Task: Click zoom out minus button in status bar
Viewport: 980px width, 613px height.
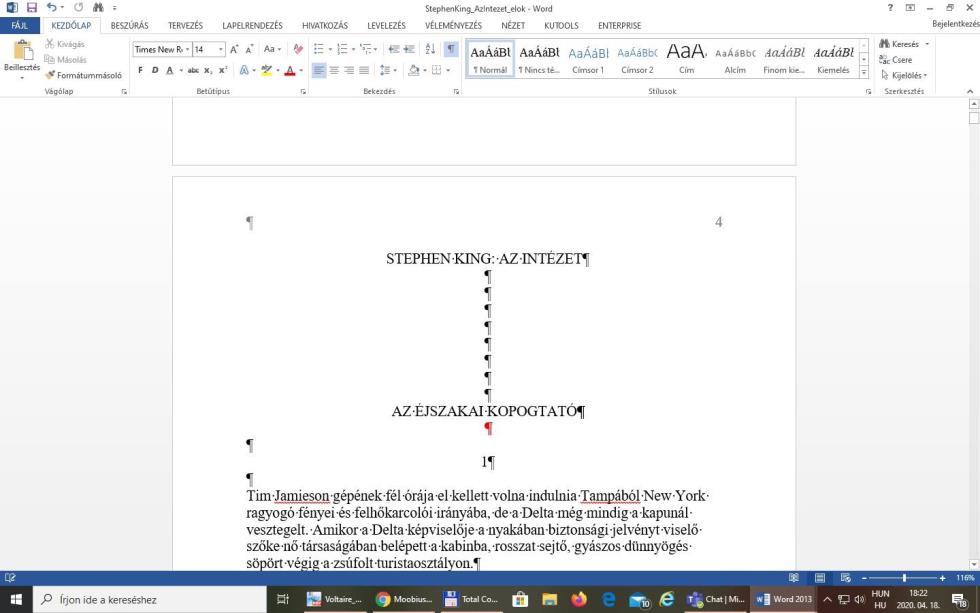Action: coord(864,578)
